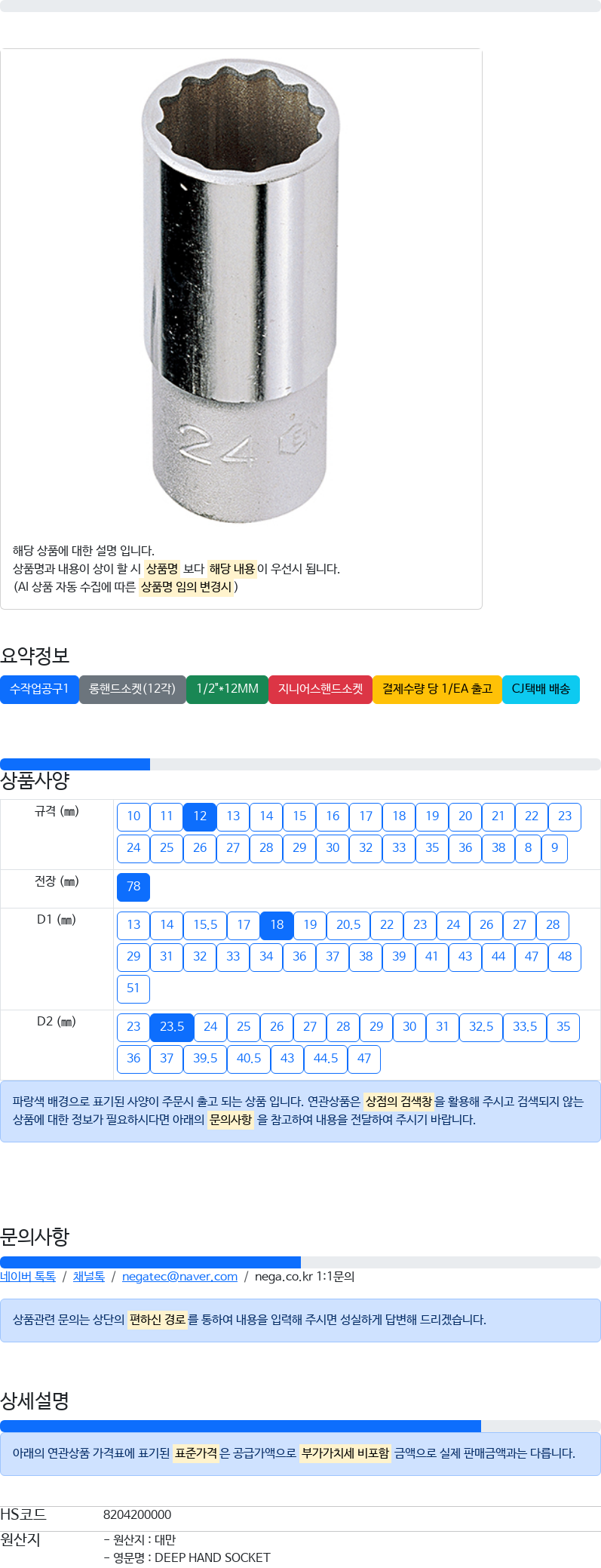Screen dimensions: 601x1568
Task: Select D1 value 51
Action: (133, 988)
